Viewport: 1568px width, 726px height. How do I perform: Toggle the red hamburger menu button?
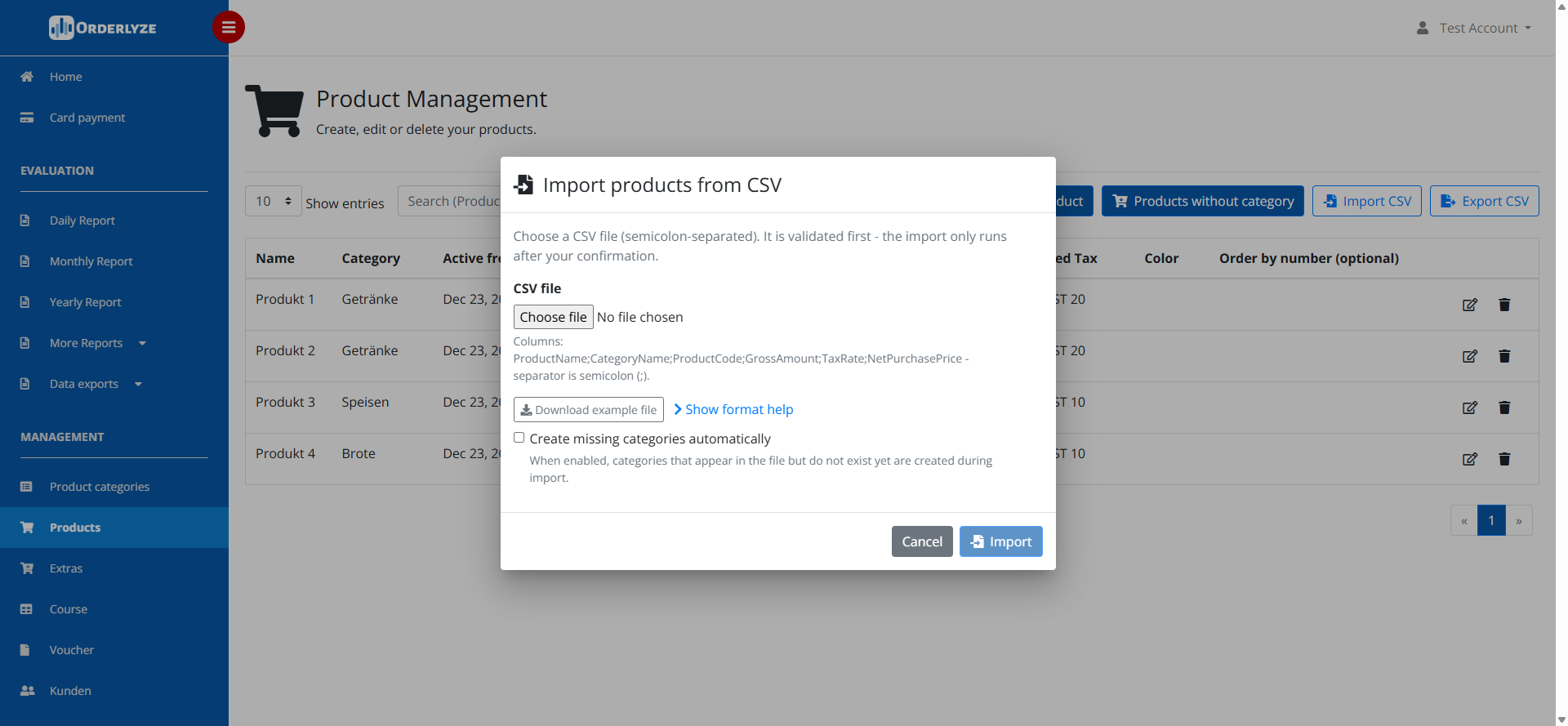229,27
